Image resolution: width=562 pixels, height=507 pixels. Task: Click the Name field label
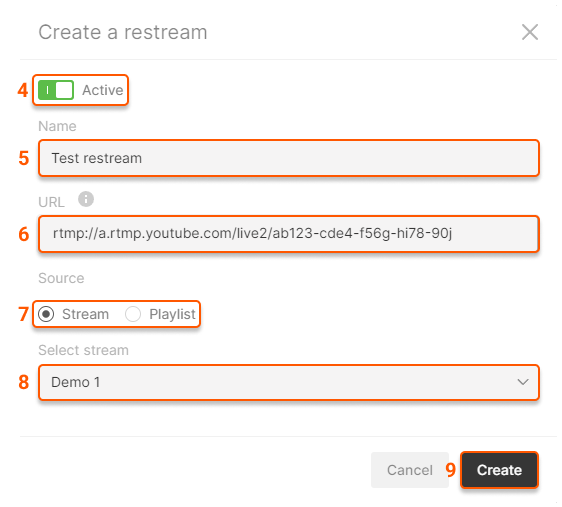point(57,126)
